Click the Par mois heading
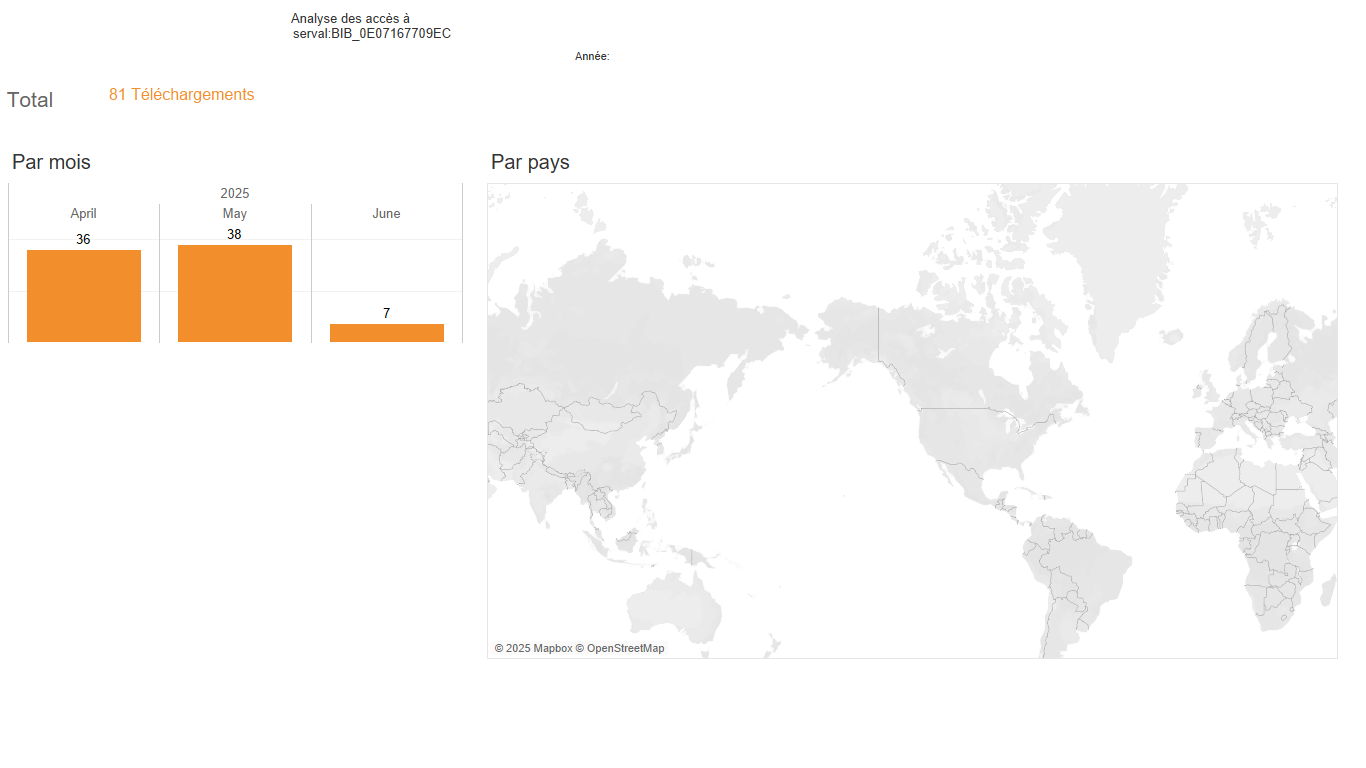This screenshot has height=768, width=1366. [x=51, y=162]
